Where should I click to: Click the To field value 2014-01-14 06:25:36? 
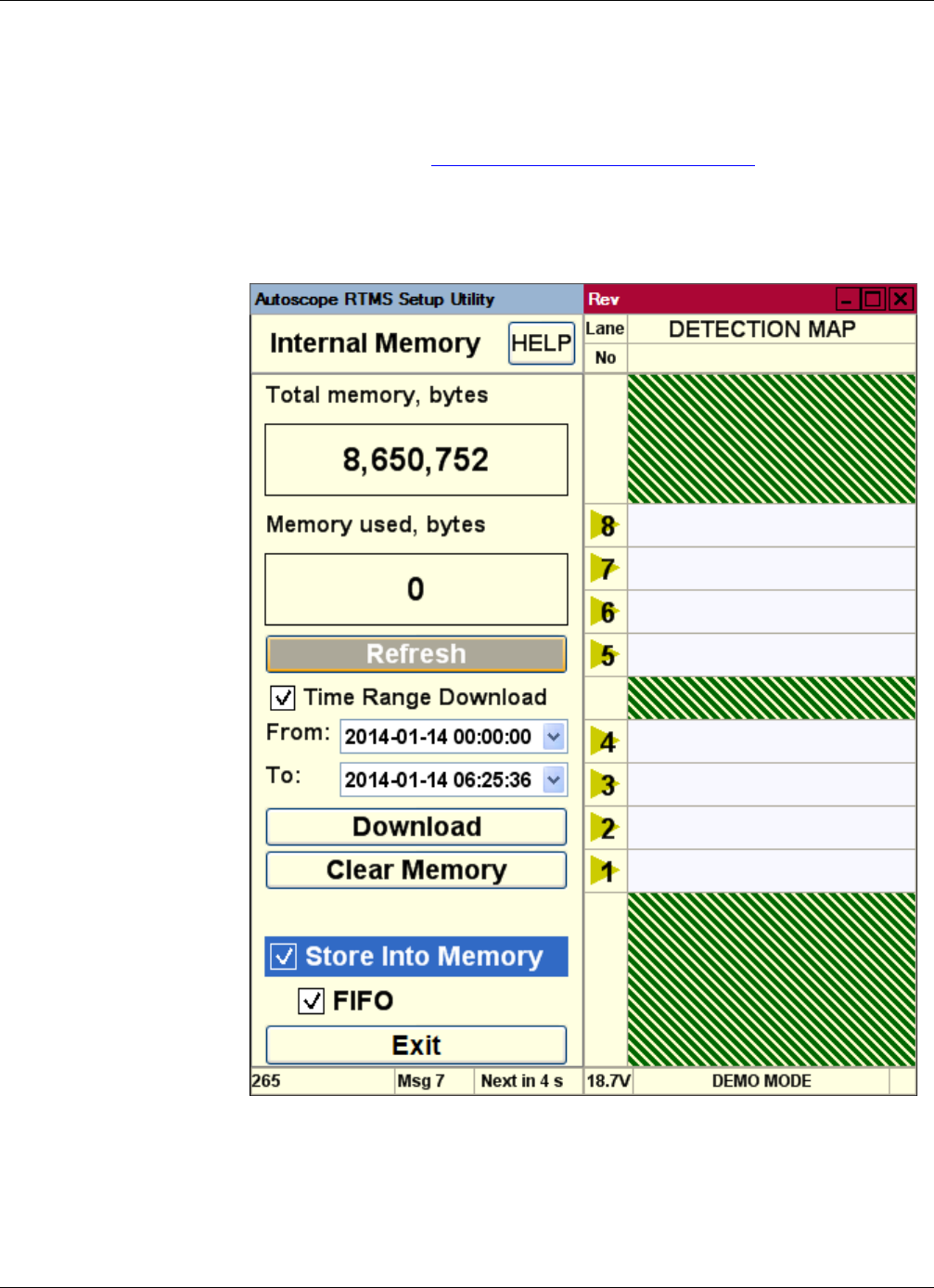439,779
